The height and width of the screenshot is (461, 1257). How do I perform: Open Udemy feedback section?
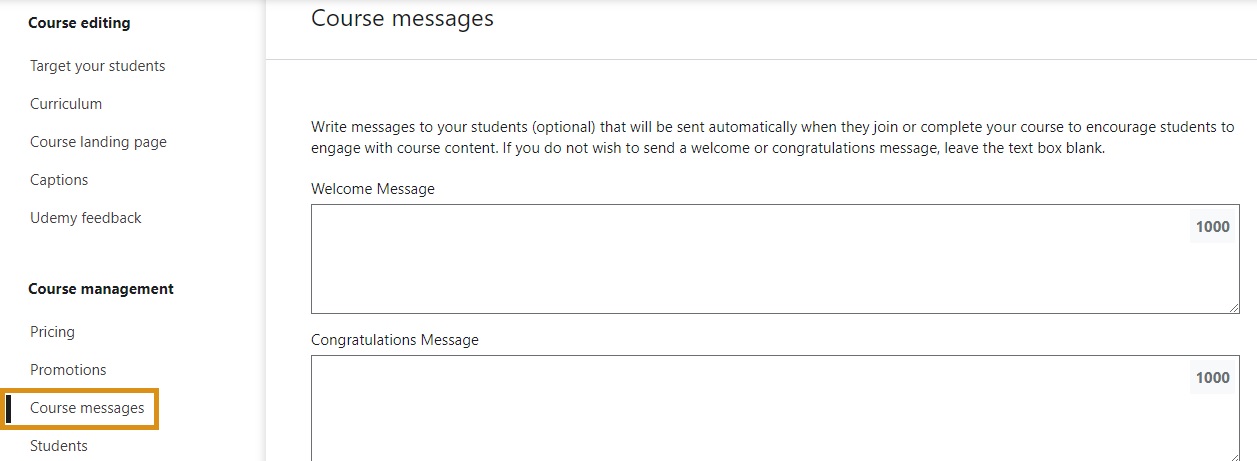pos(86,218)
